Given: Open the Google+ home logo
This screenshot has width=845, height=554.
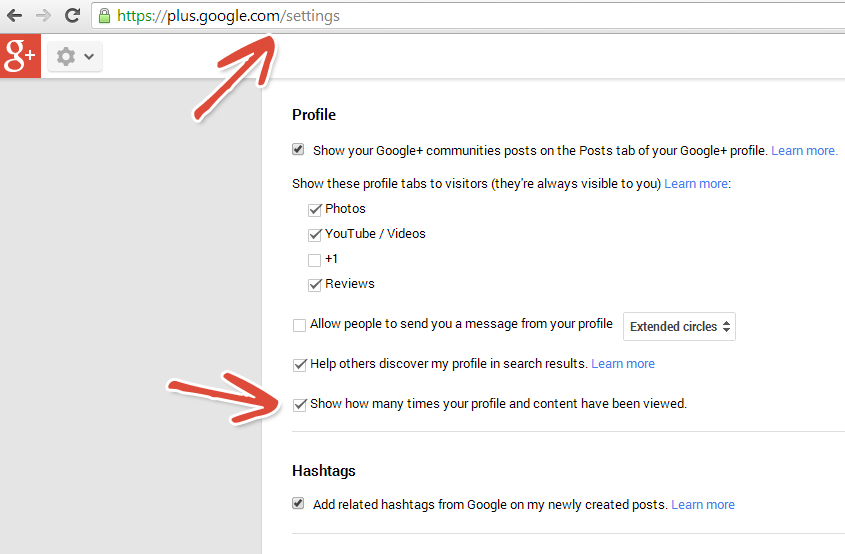Looking at the screenshot, I should point(20,56).
